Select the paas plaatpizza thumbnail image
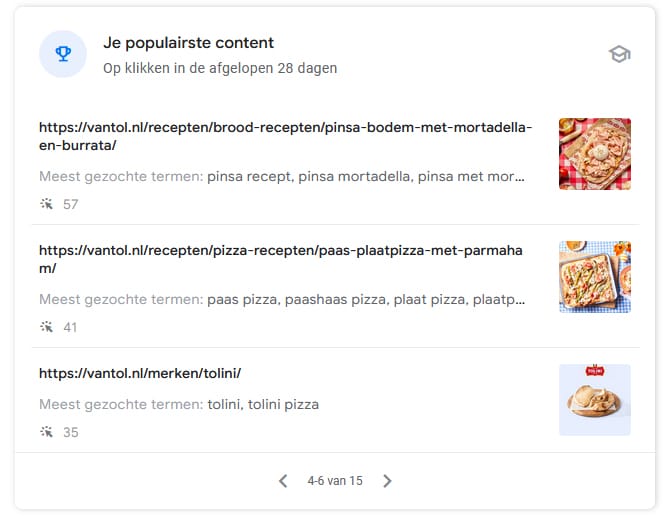This screenshot has height=525, width=668. pyautogui.click(x=595, y=277)
